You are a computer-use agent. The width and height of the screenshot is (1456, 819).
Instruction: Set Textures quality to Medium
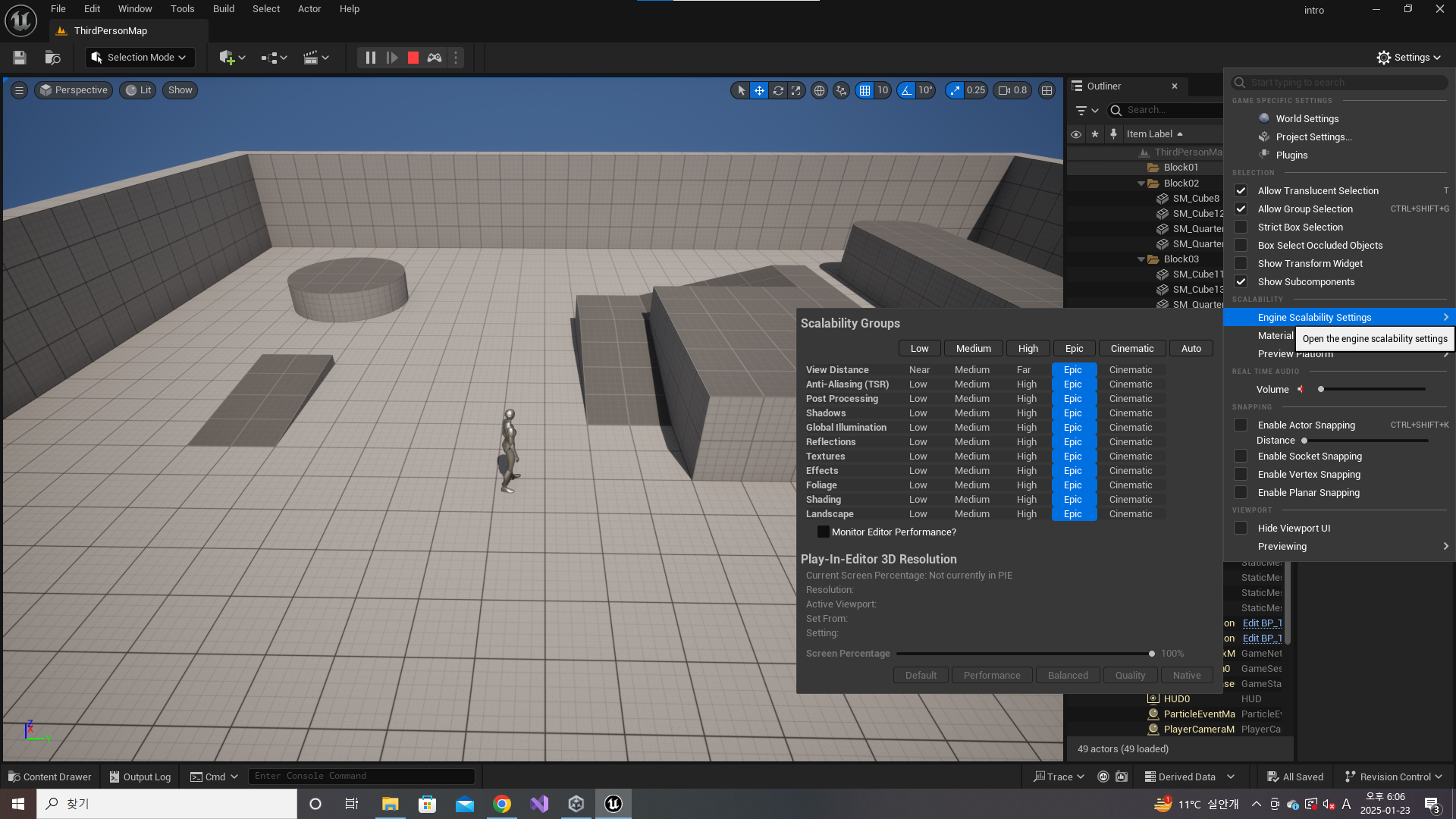(972, 456)
